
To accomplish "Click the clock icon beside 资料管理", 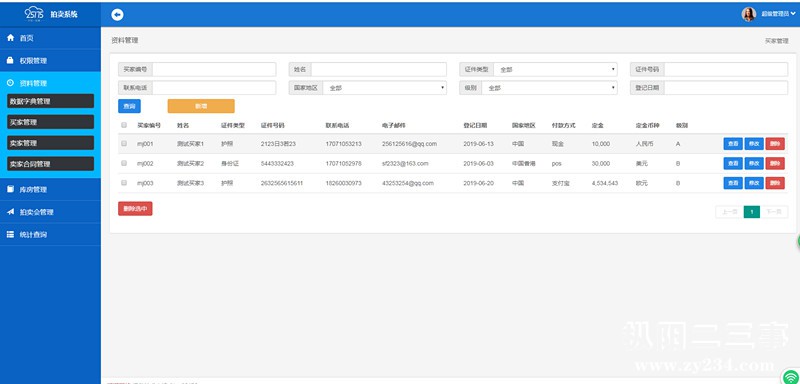I will 10,83.
